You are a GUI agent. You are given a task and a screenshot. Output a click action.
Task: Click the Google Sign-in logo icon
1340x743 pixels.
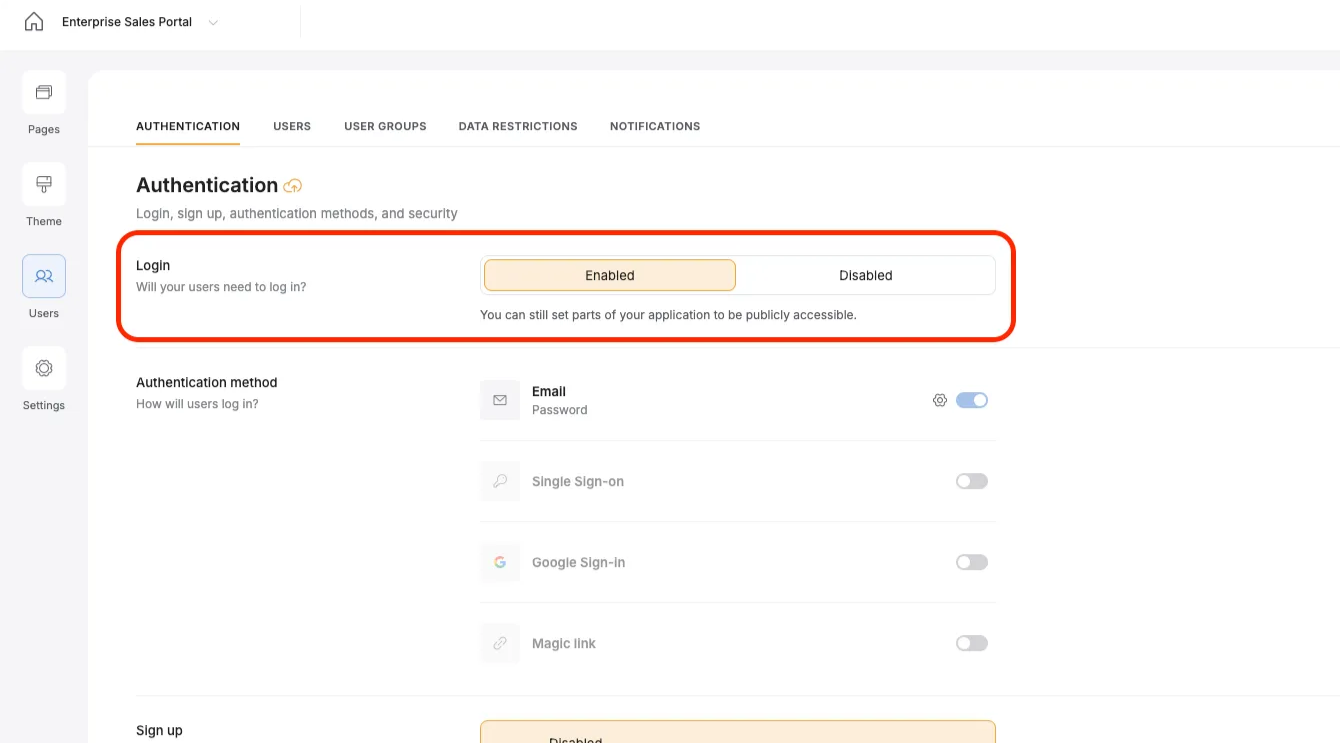point(500,562)
